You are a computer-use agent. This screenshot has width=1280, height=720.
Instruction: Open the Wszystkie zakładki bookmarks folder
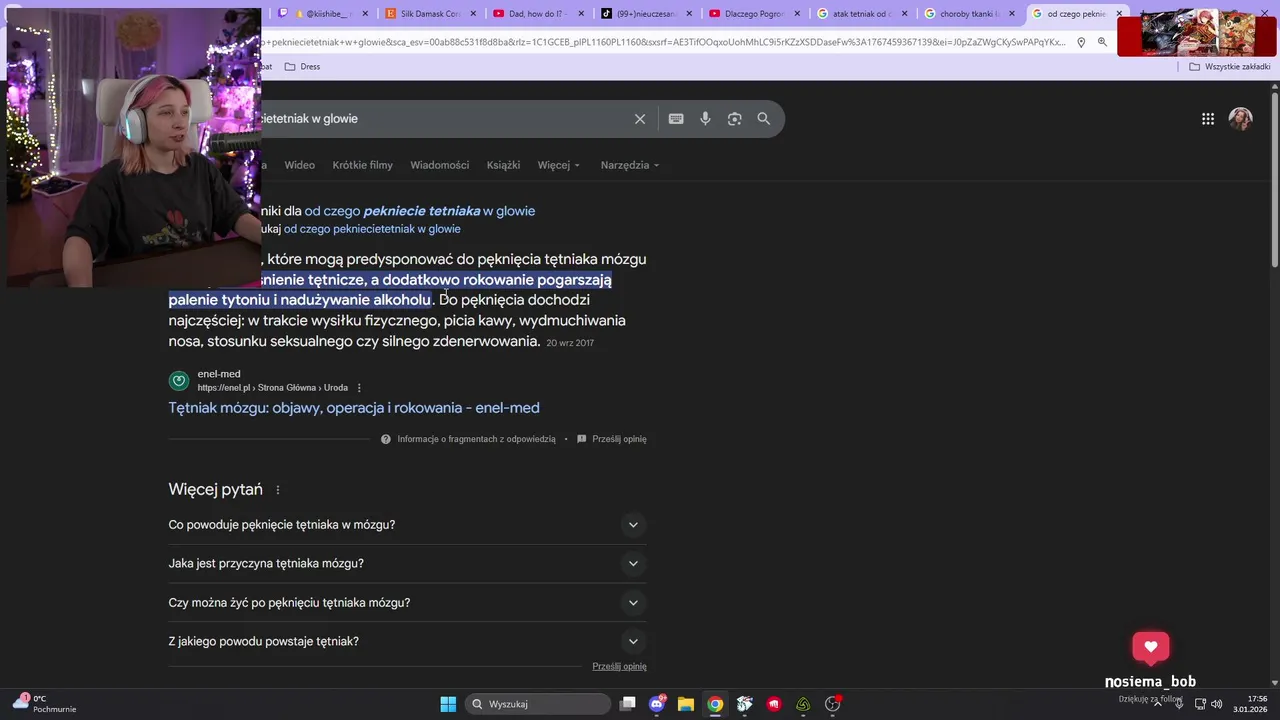(1230, 66)
